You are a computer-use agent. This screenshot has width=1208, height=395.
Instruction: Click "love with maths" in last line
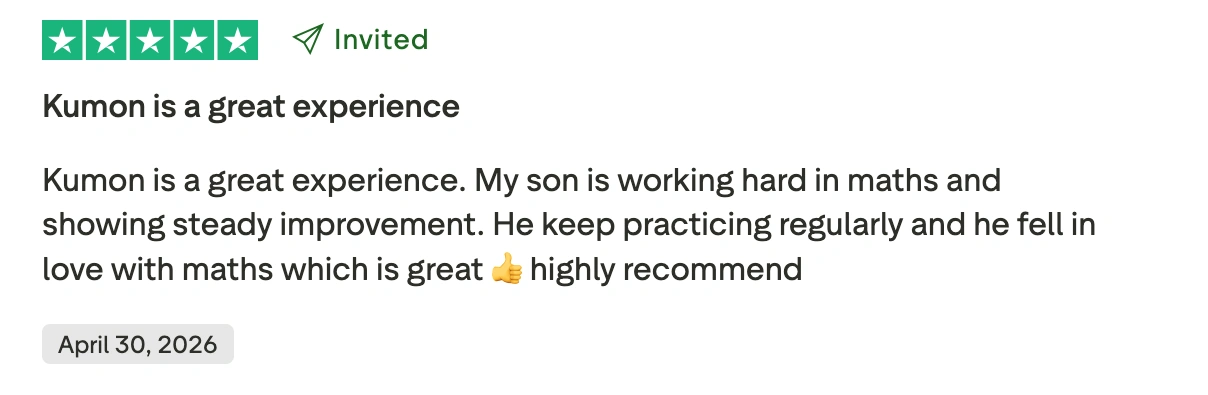click(x=150, y=270)
